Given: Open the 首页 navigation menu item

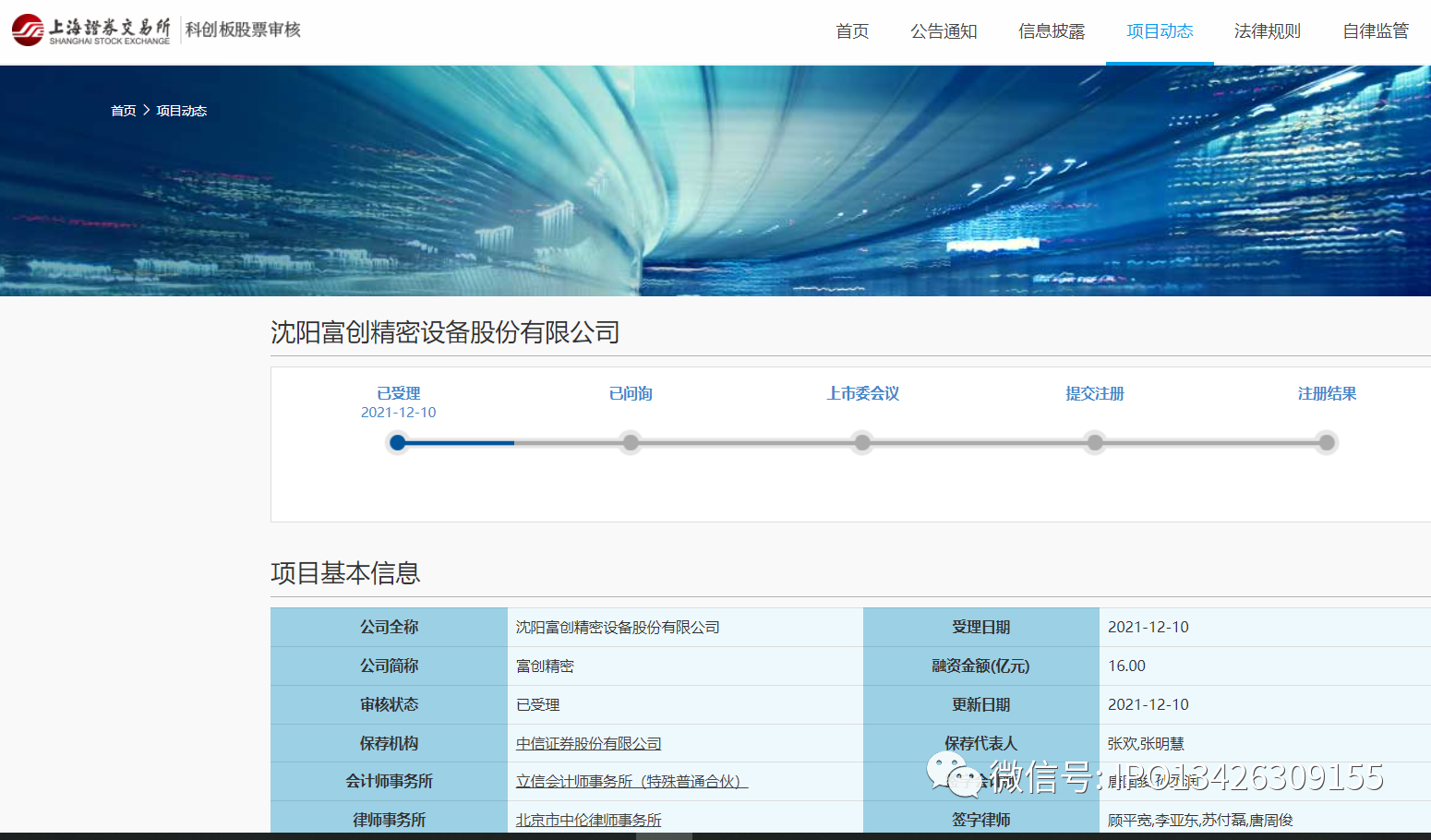Looking at the screenshot, I should 852,31.
